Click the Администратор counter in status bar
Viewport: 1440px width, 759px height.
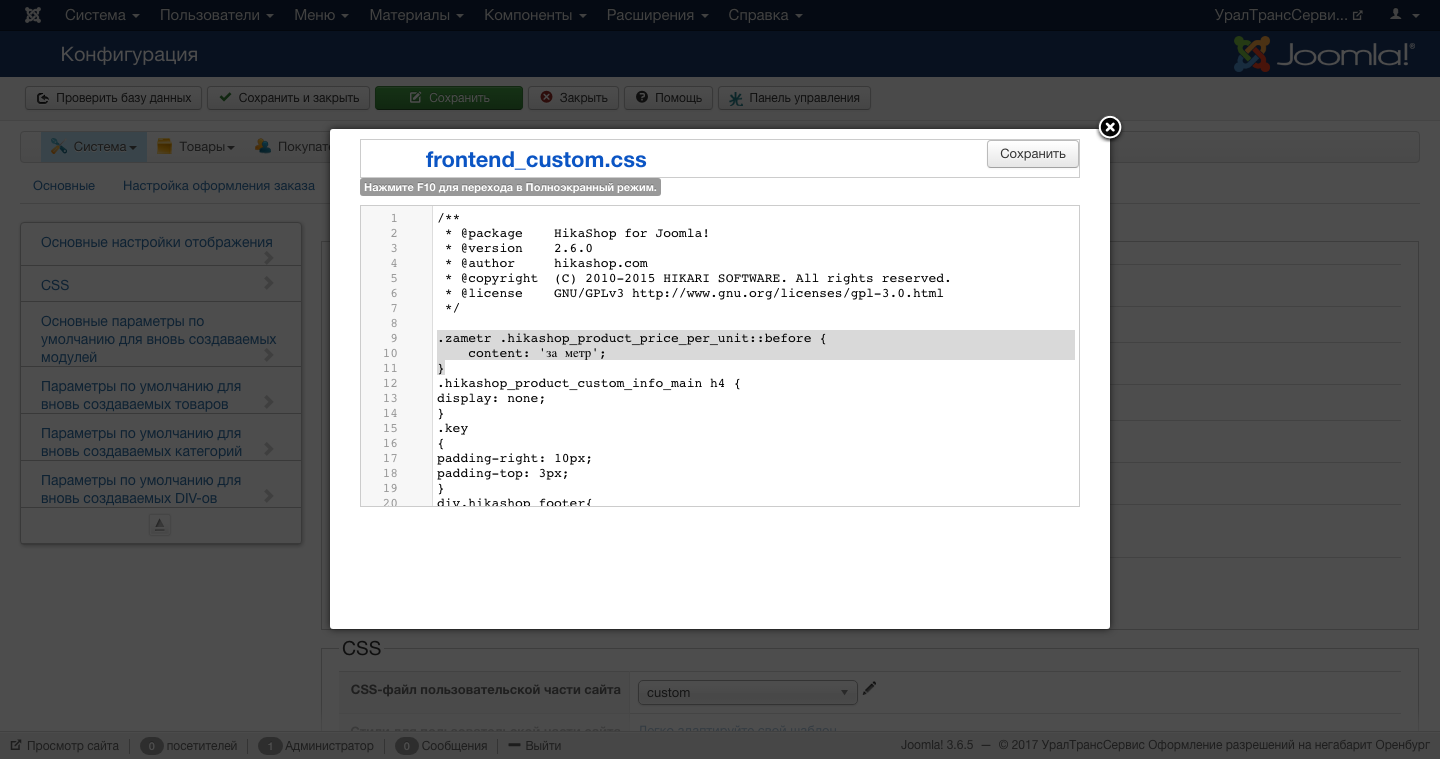pyautogui.click(x=315, y=746)
